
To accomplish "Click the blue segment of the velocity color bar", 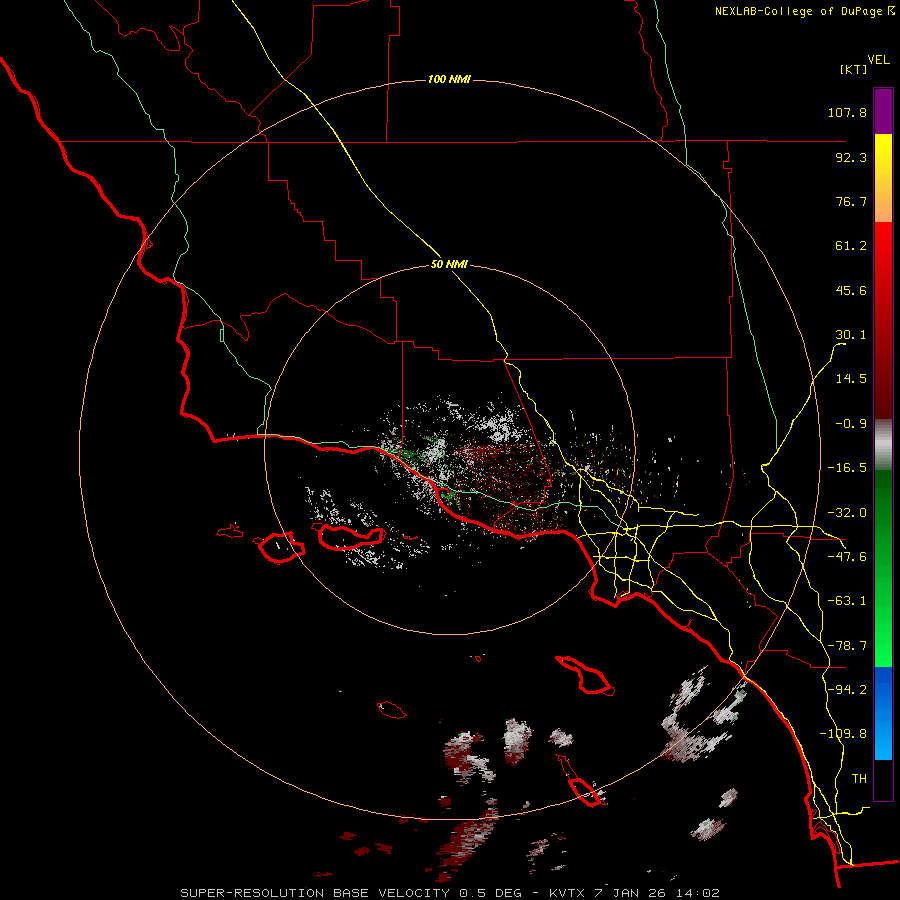I will pyautogui.click(x=883, y=713).
